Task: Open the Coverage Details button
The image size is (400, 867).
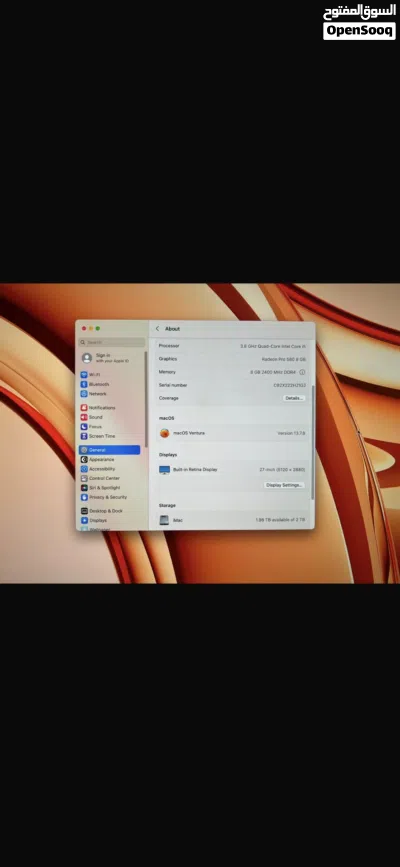Action: pos(294,398)
